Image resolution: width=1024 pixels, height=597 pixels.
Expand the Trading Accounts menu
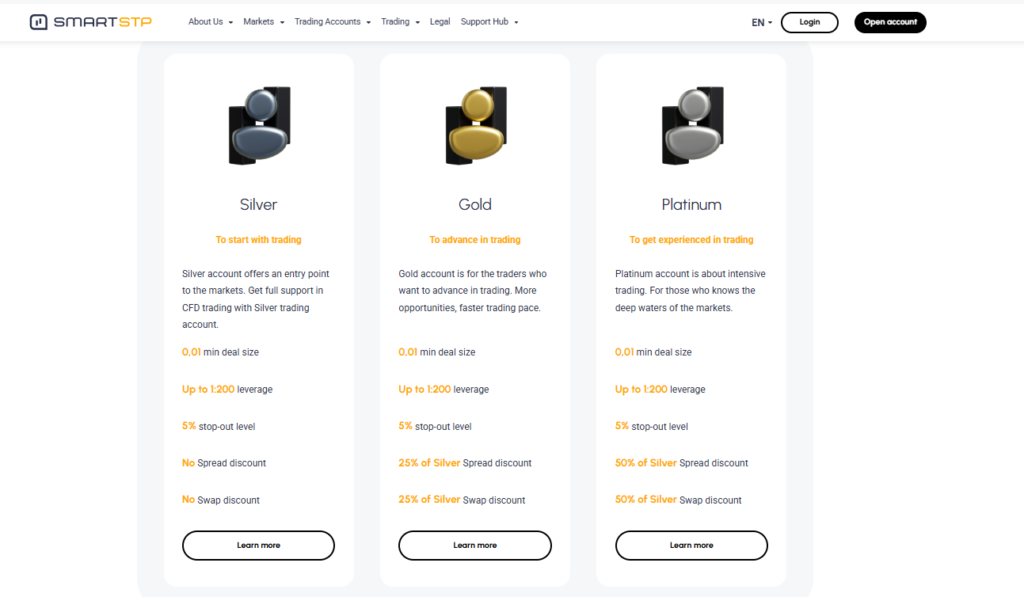[x=327, y=21]
